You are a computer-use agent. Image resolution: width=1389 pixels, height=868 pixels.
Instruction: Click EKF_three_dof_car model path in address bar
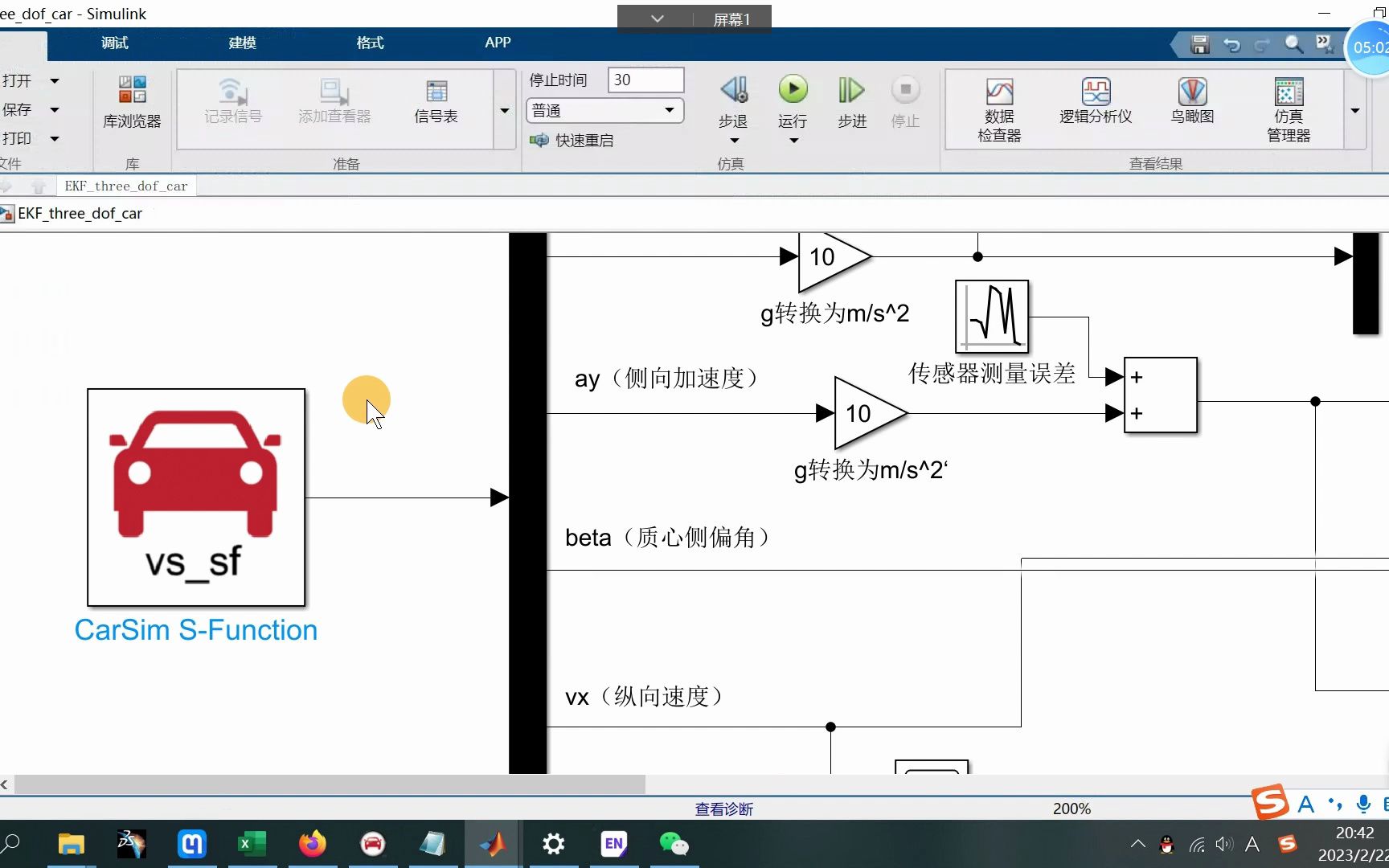click(80, 213)
